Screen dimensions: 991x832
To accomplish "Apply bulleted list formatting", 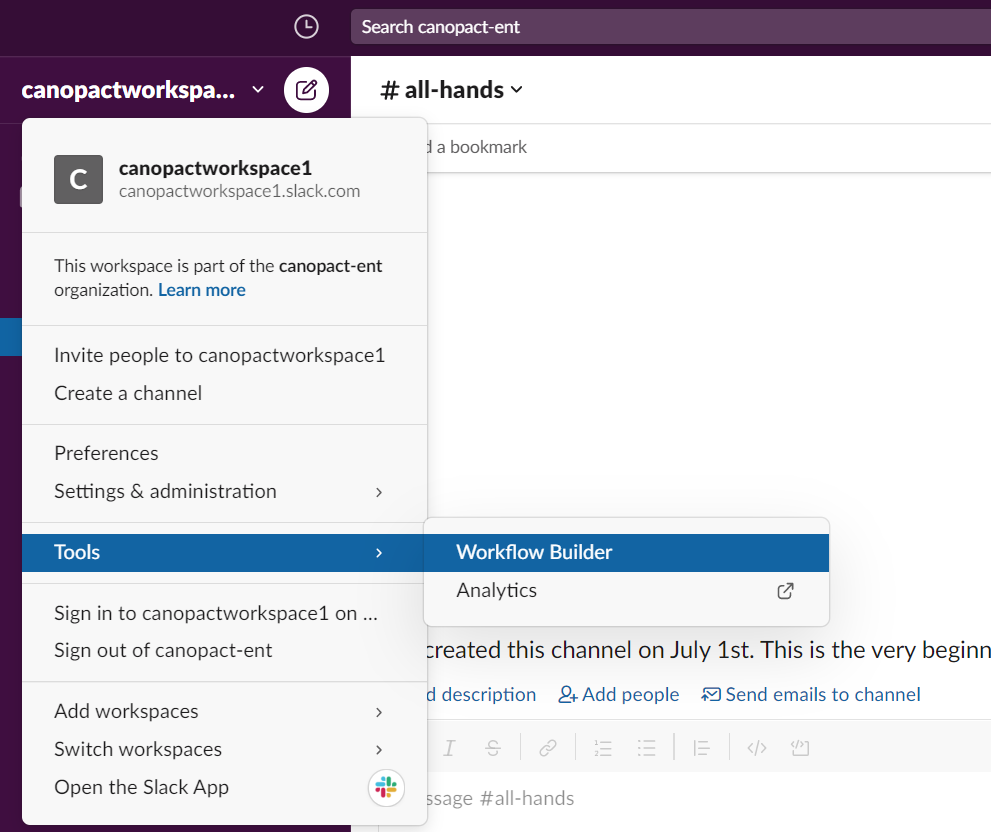I will 647,748.
